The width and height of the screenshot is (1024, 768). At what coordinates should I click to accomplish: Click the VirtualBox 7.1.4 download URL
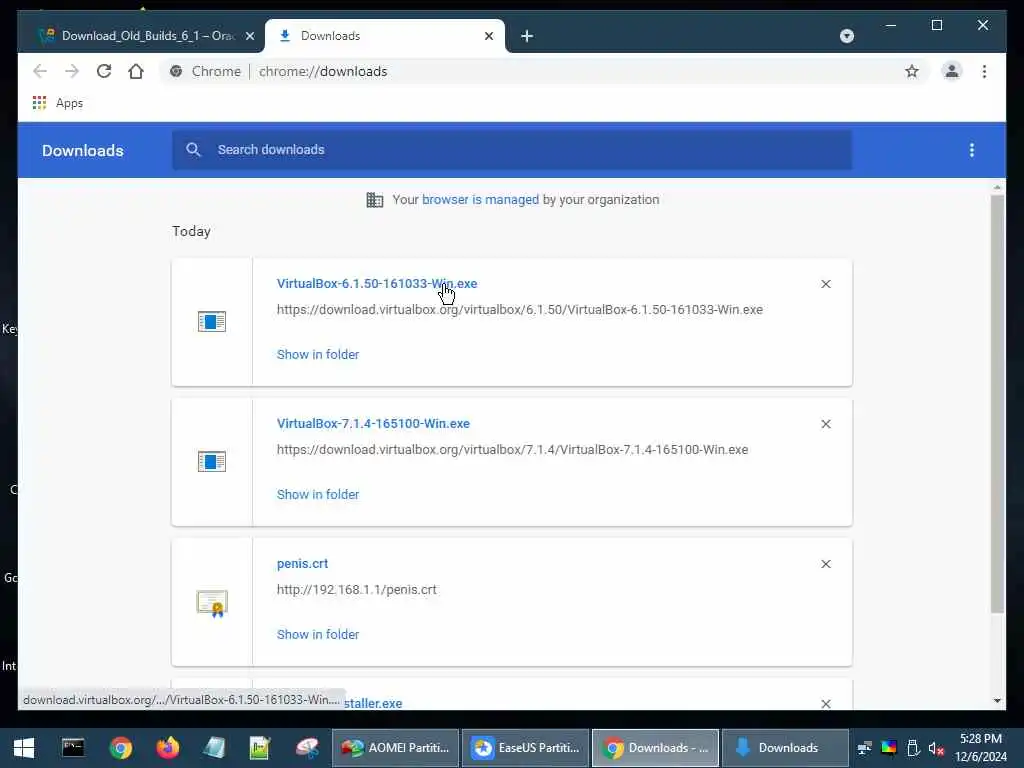512,450
